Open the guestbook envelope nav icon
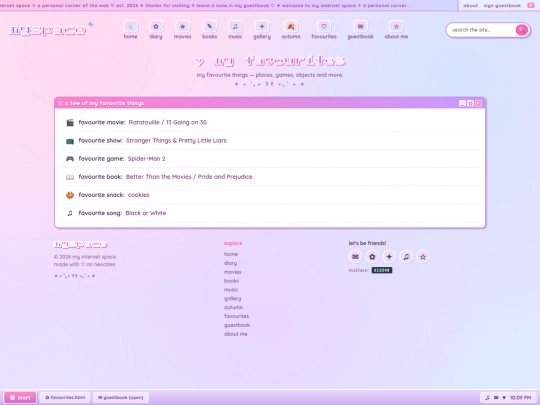The height and width of the screenshot is (405, 540). click(360, 27)
